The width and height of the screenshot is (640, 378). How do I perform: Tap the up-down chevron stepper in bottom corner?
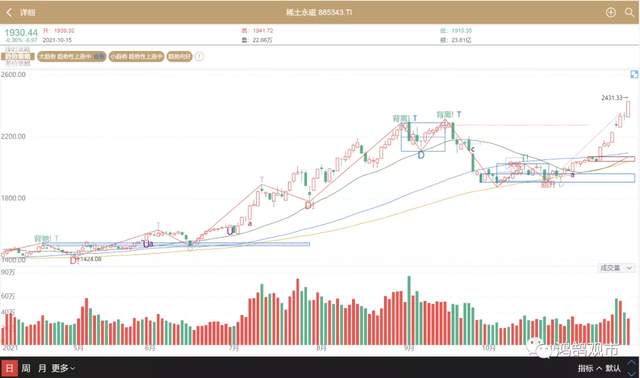coord(631,368)
